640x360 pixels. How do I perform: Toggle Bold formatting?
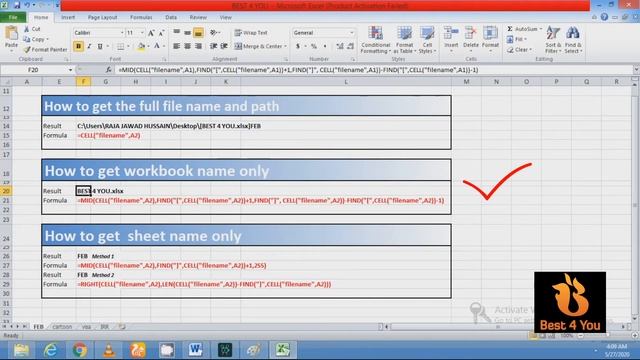(x=78, y=46)
